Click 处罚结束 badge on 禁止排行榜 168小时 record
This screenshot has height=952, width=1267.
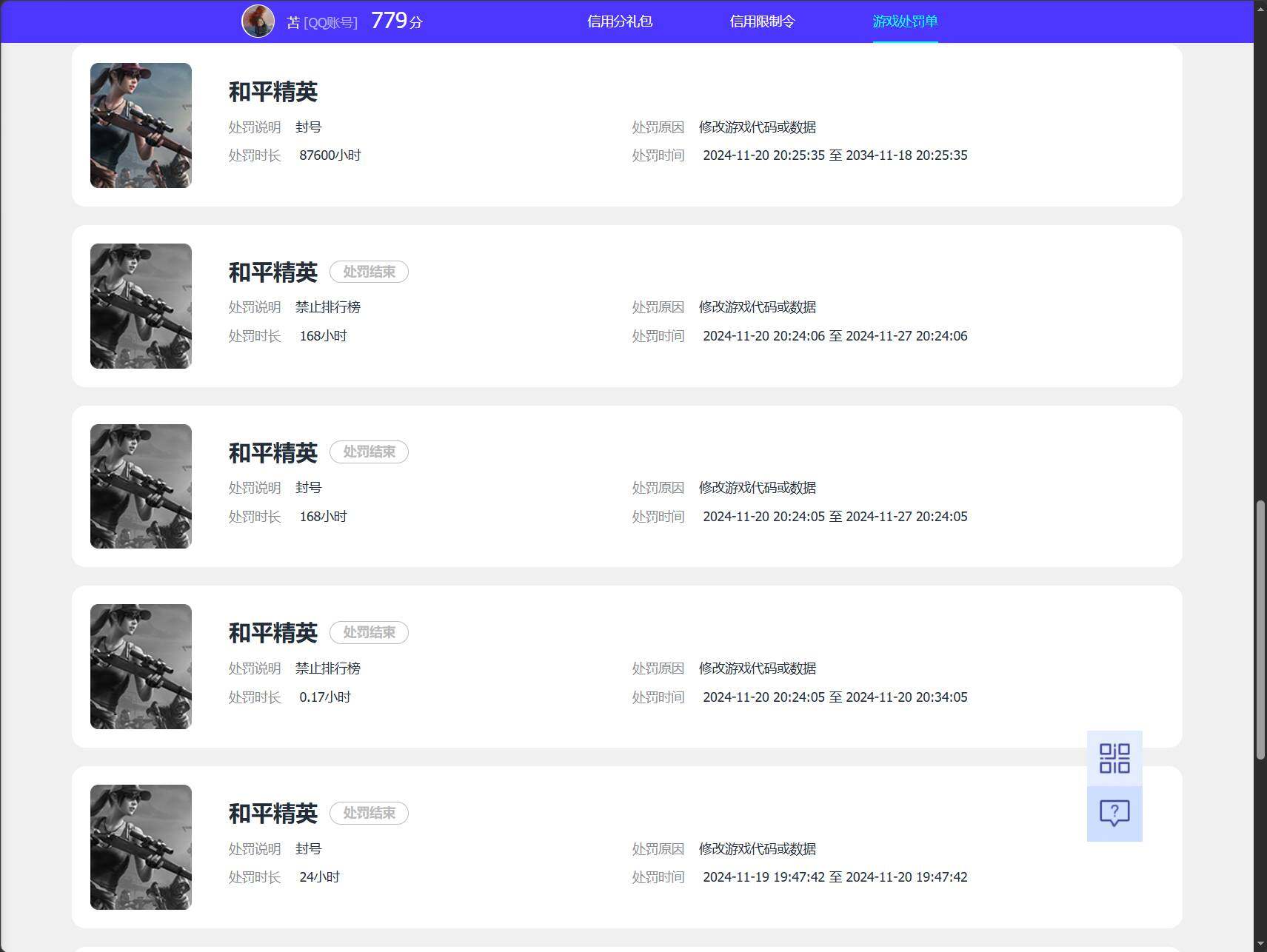point(369,272)
